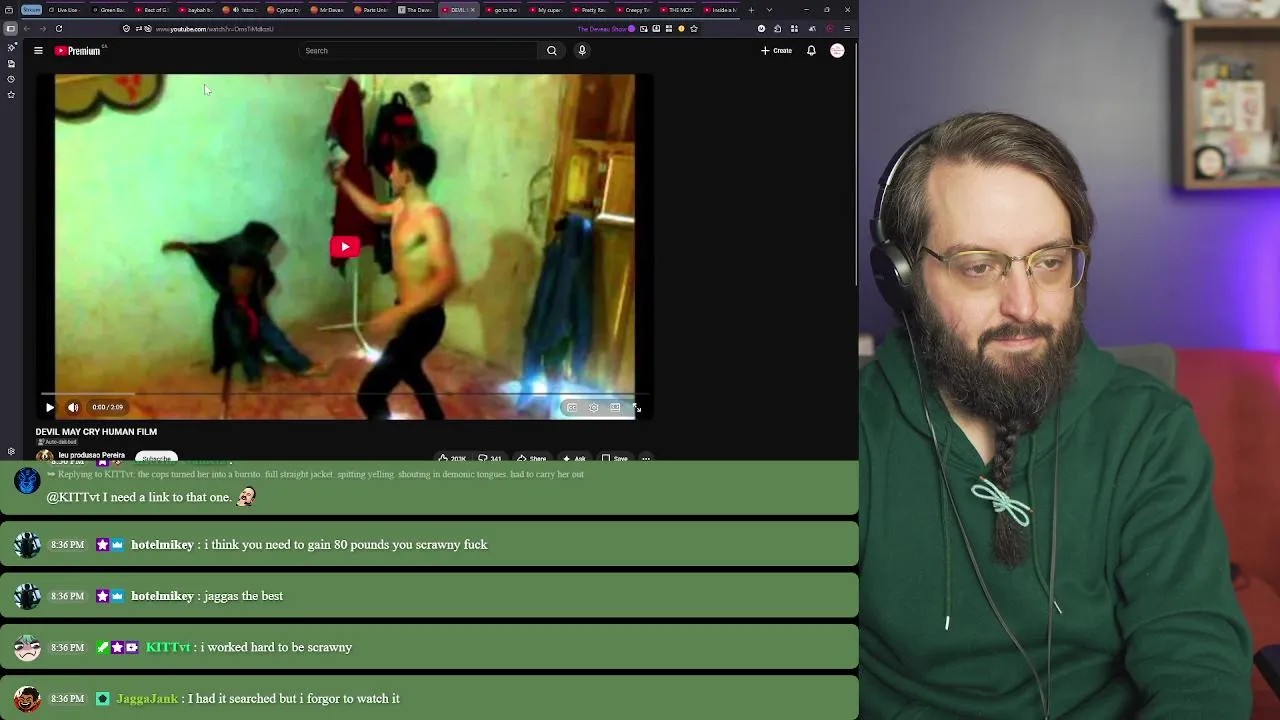Focus the YouTube search field

(418, 50)
